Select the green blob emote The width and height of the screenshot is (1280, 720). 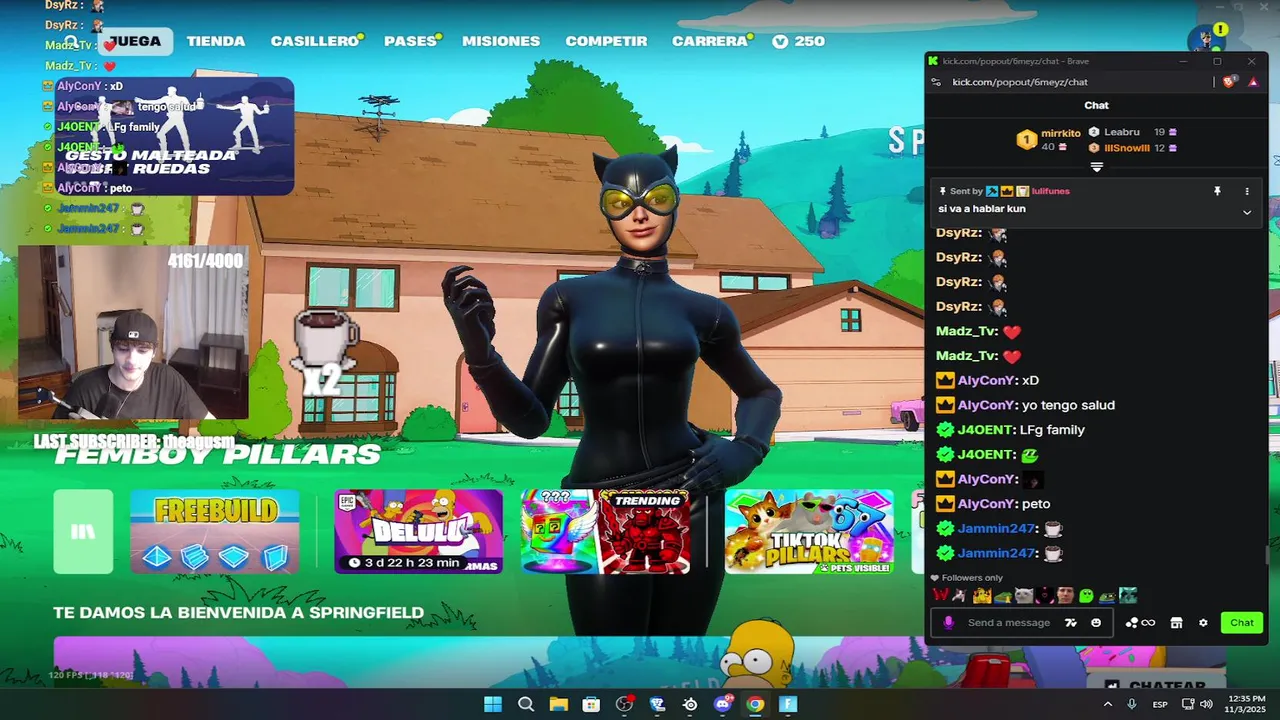(1087, 596)
